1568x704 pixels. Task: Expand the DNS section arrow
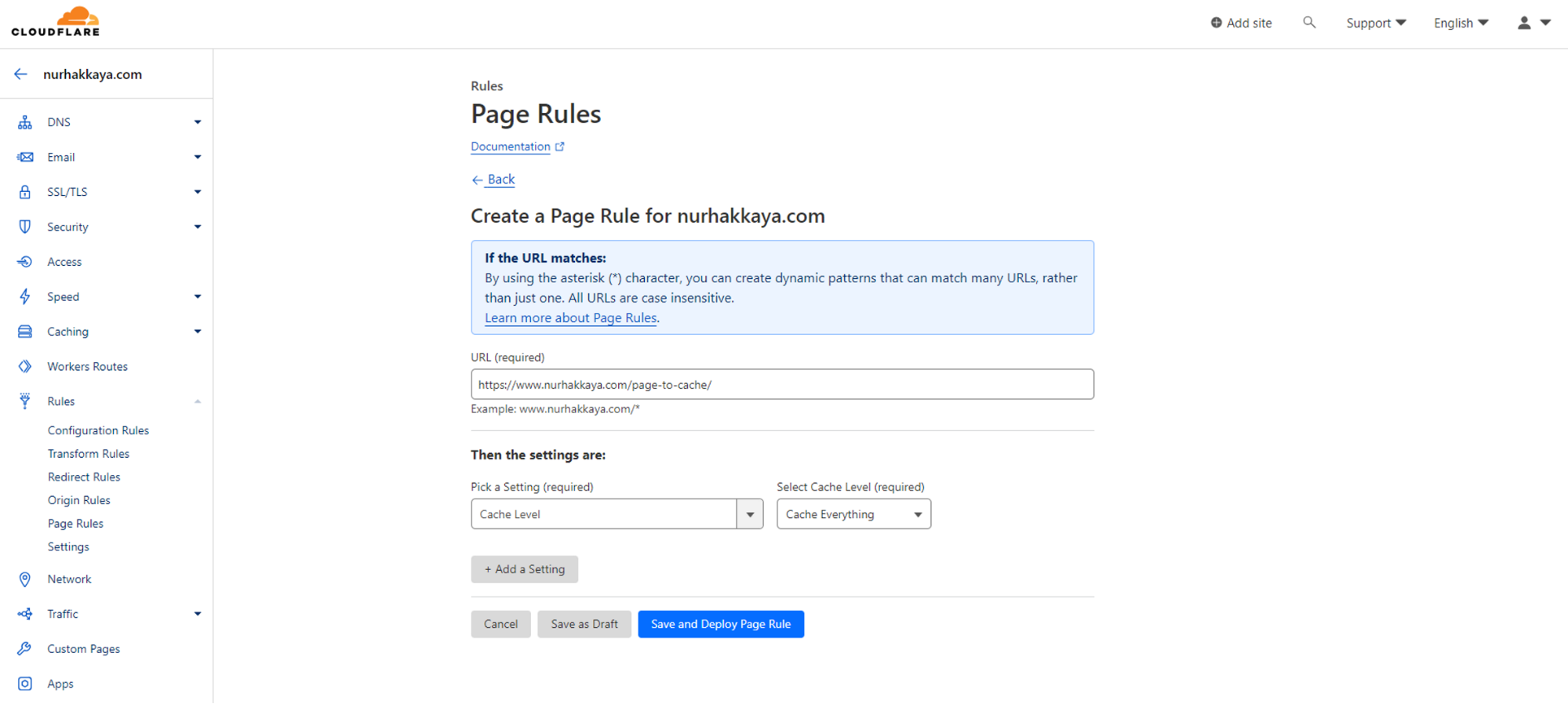pyautogui.click(x=198, y=122)
